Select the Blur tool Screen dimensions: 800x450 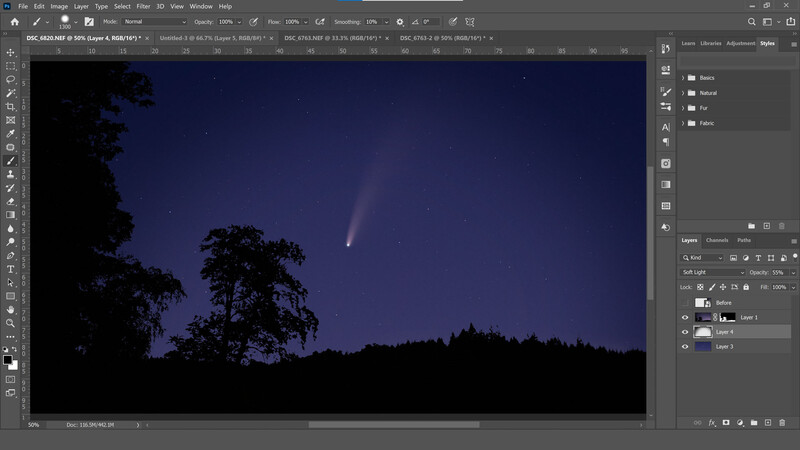click(10, 229)
